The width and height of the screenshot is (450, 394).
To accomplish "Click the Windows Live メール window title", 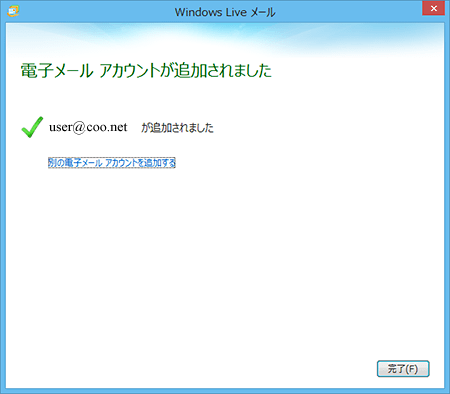I will (225, 12).
